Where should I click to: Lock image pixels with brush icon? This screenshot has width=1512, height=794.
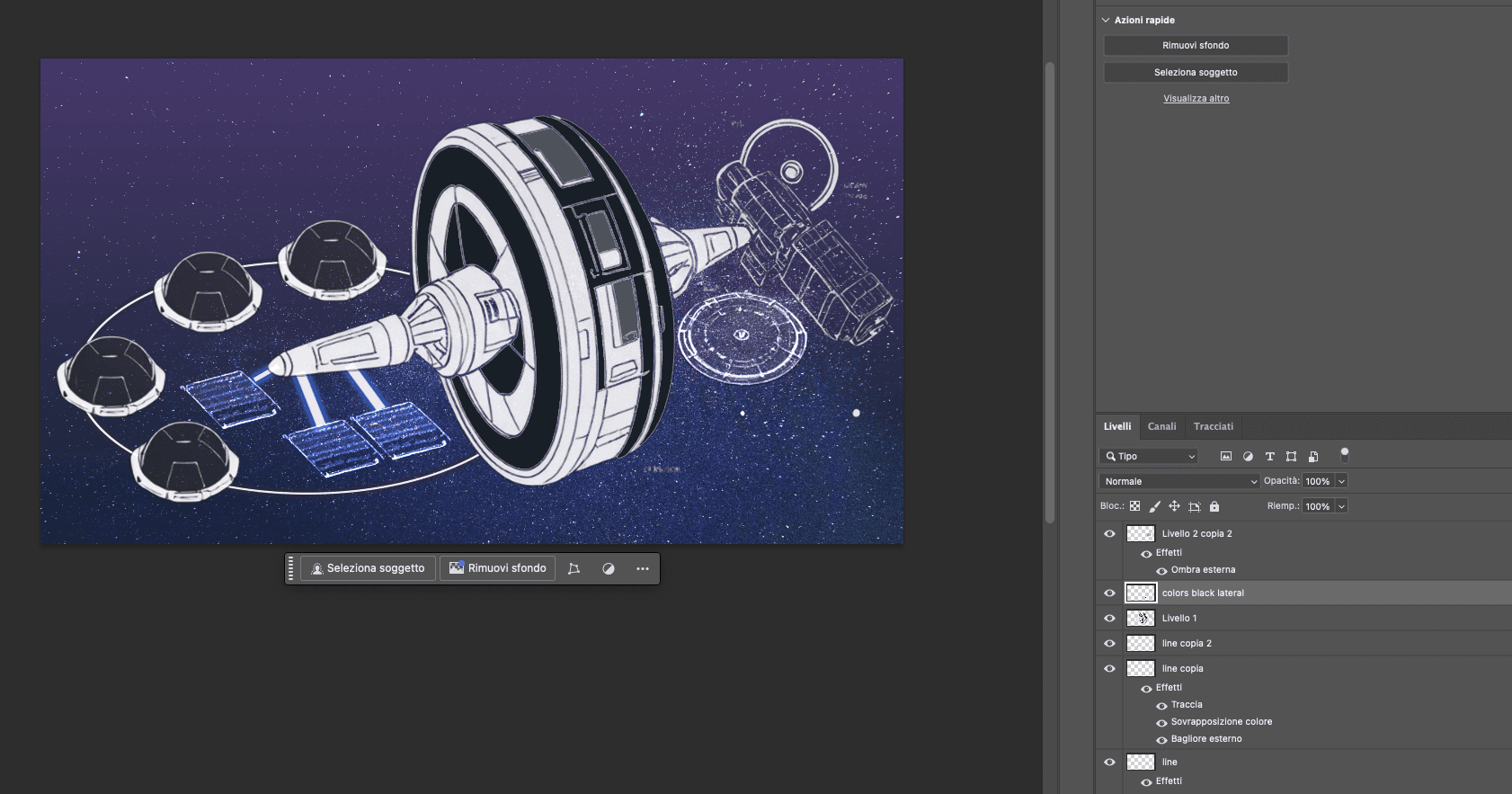(1155, 506)
